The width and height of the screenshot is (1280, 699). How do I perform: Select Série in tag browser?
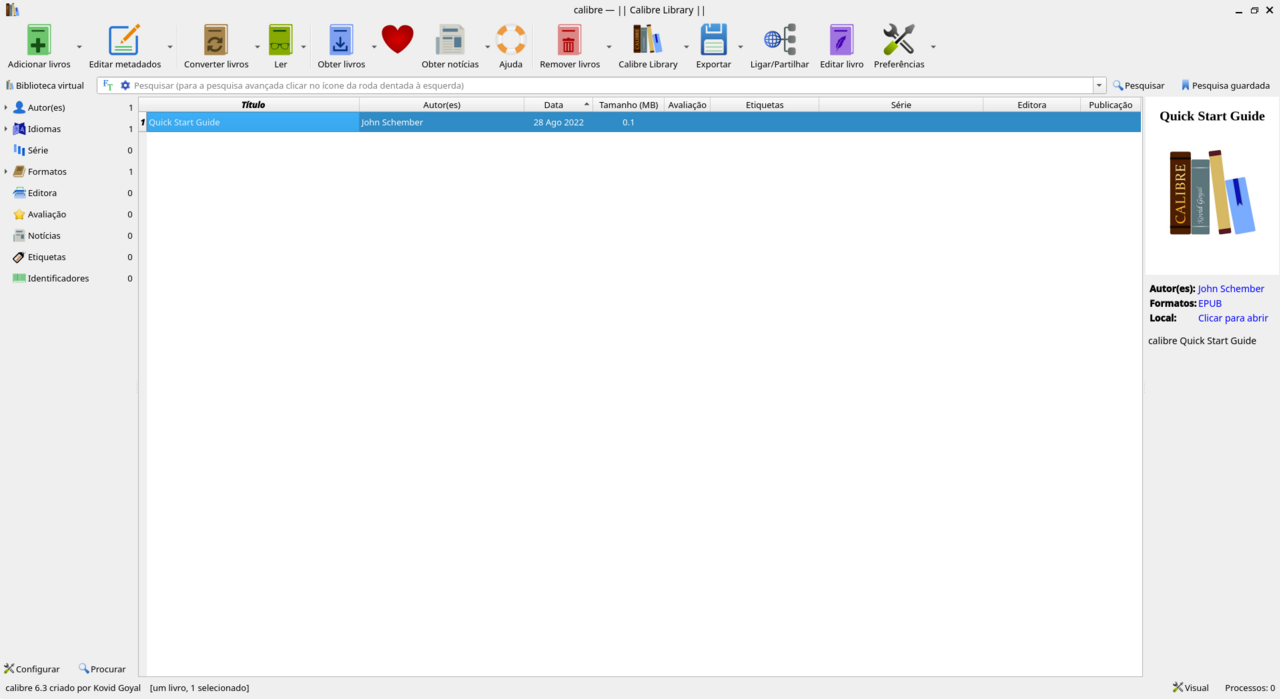point(38,150)
